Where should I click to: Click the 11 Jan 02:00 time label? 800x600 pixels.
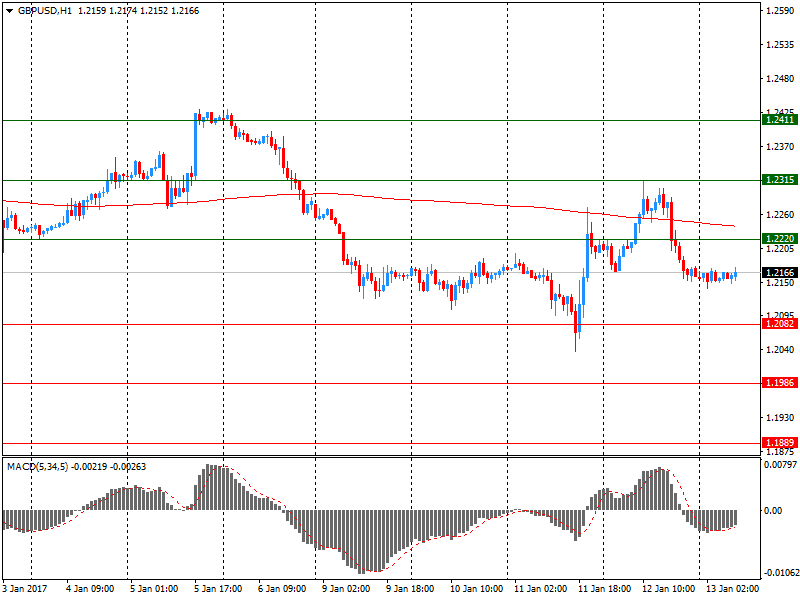pos(540,589)
